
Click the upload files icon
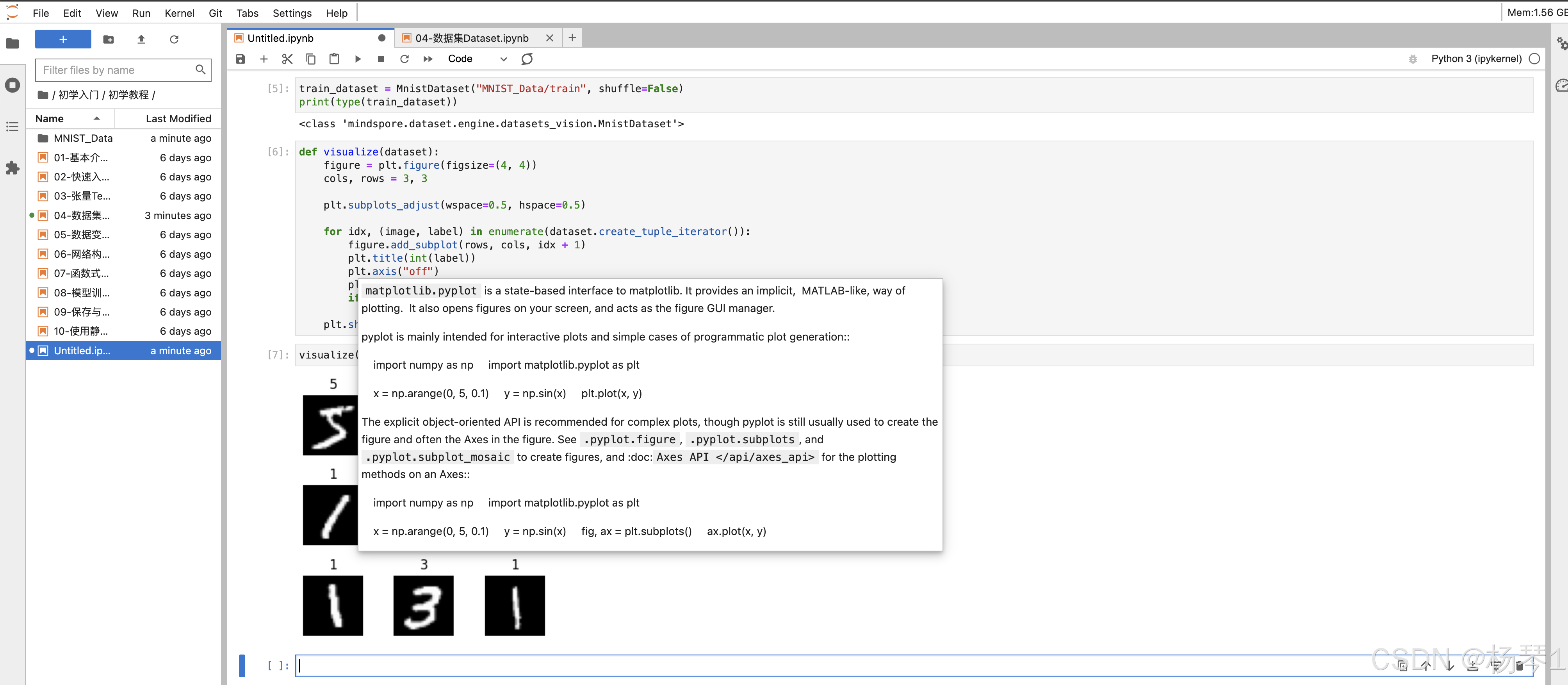(x=141, y=39)
